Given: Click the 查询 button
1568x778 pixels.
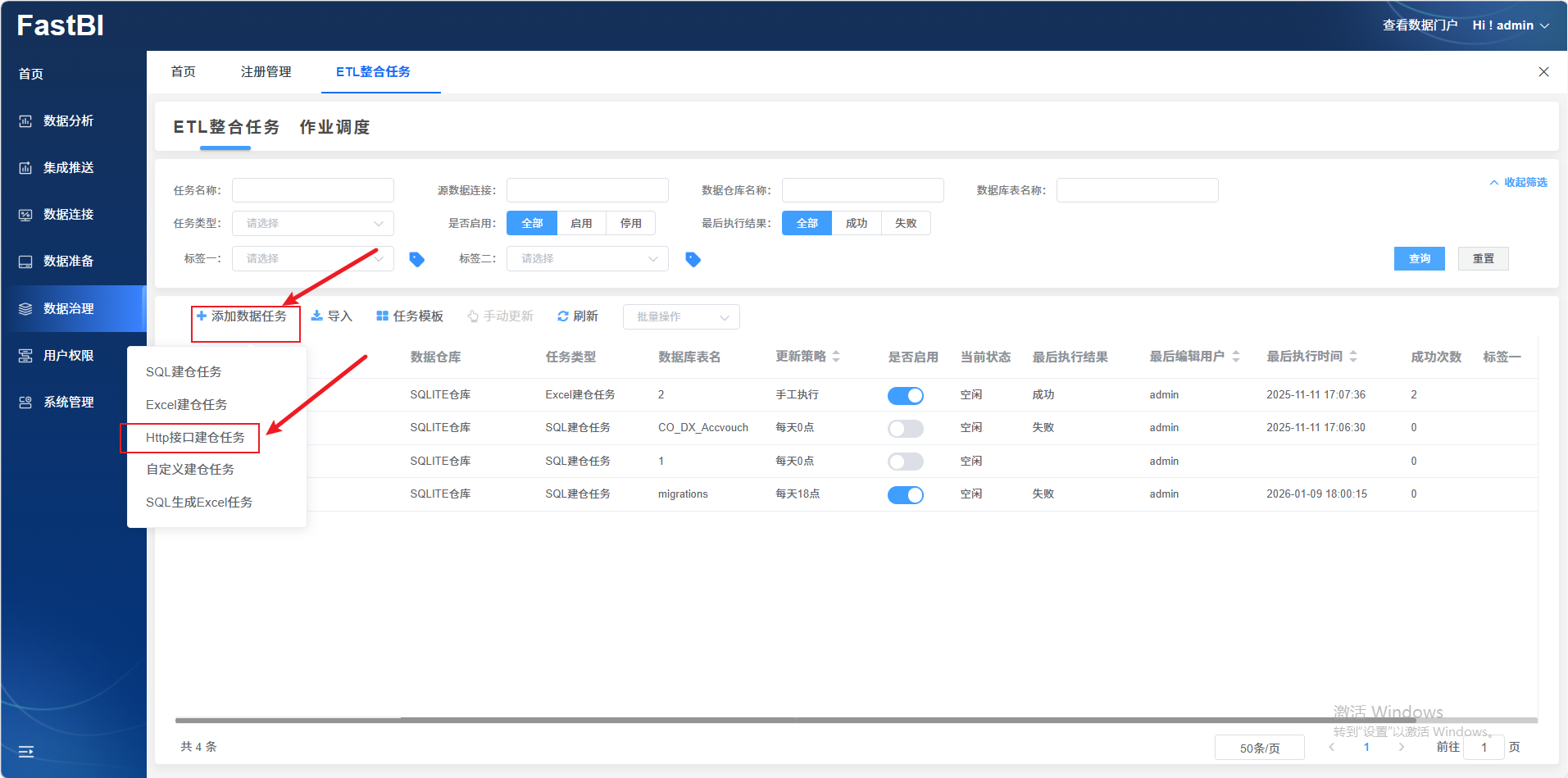Looking at the screenshot, I should (x=1419, y=259).
